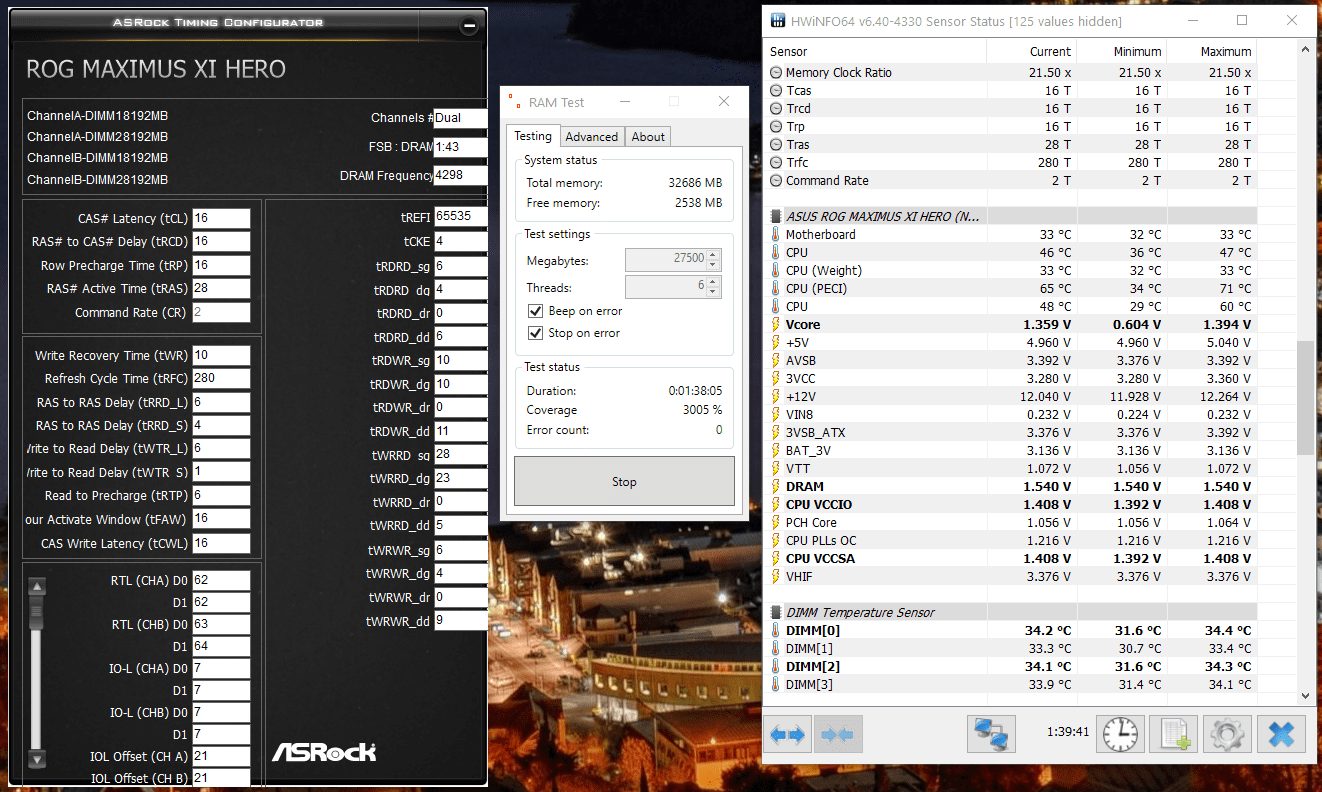Open the About tab in RAM Test
Viewport: 1322px width, 792px height.
pos(648,137)
